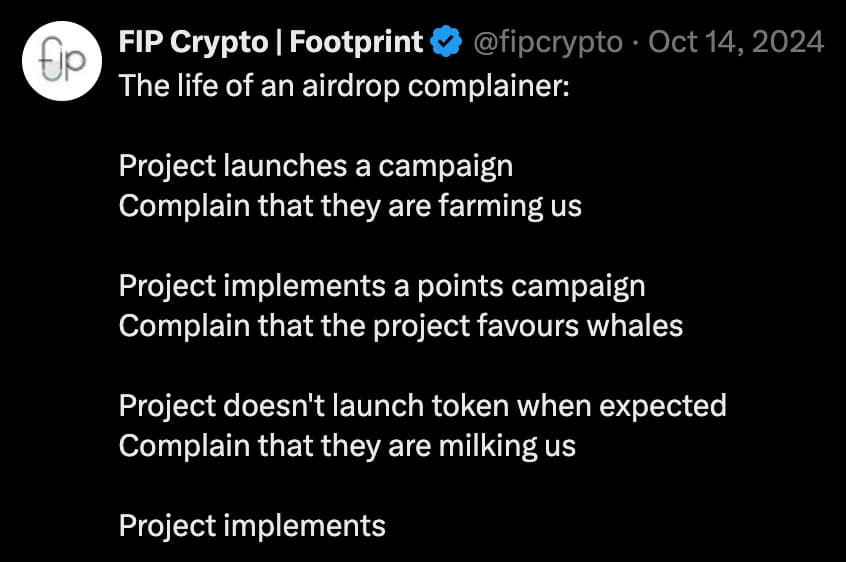The image size is (846, 562).
Task: Open the Oct 14, 2024 timestamp
Action: pos(736,42)
